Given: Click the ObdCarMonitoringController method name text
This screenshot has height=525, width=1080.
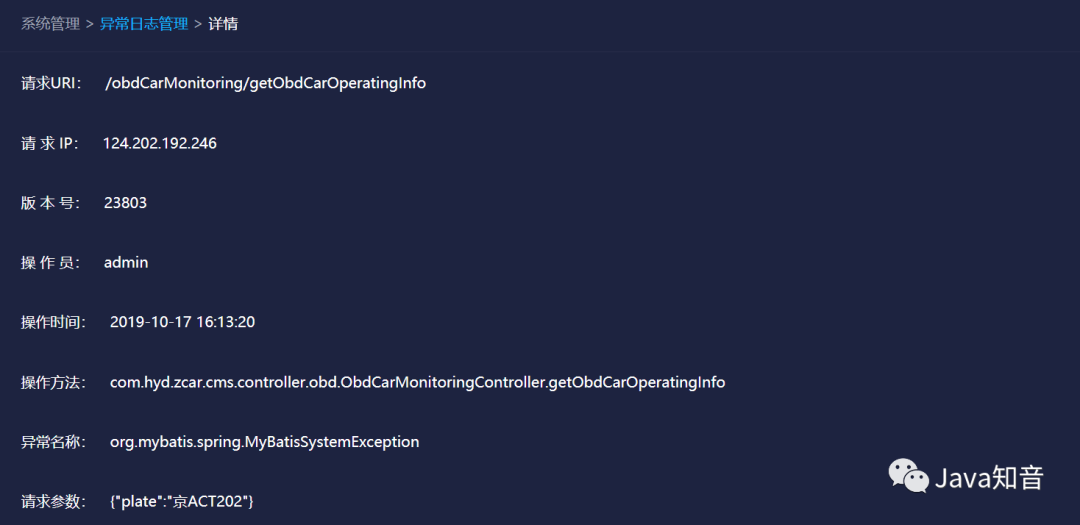Looking at the screenshot, I should (x=417, y=382).
